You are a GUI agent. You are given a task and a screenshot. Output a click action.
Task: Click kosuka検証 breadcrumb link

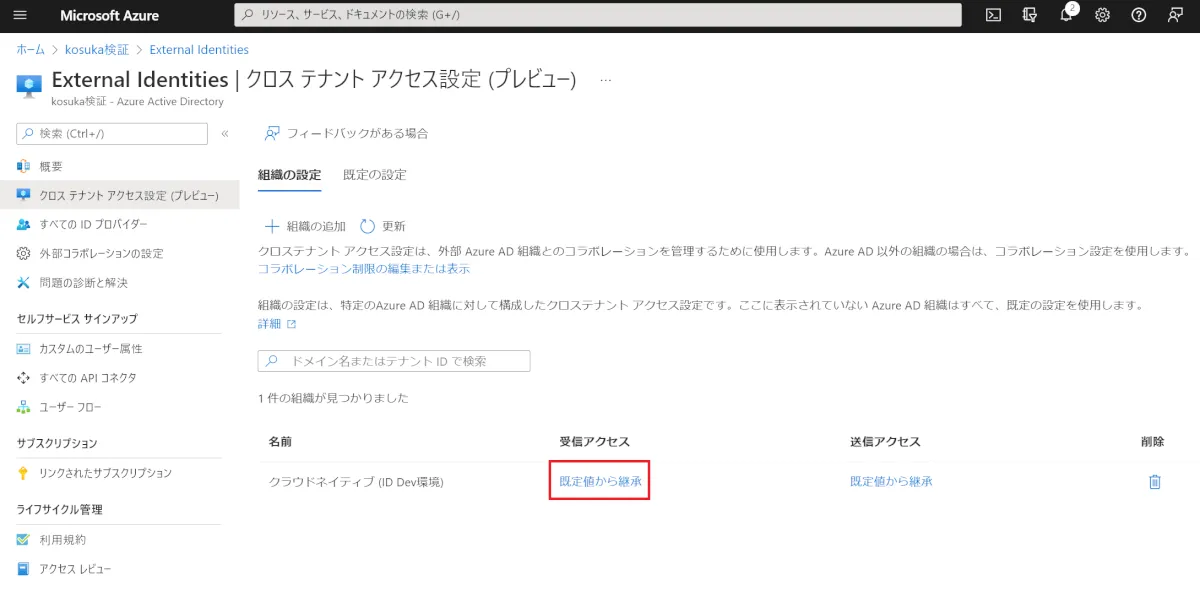pyautogui.click(x=97, y=49)
